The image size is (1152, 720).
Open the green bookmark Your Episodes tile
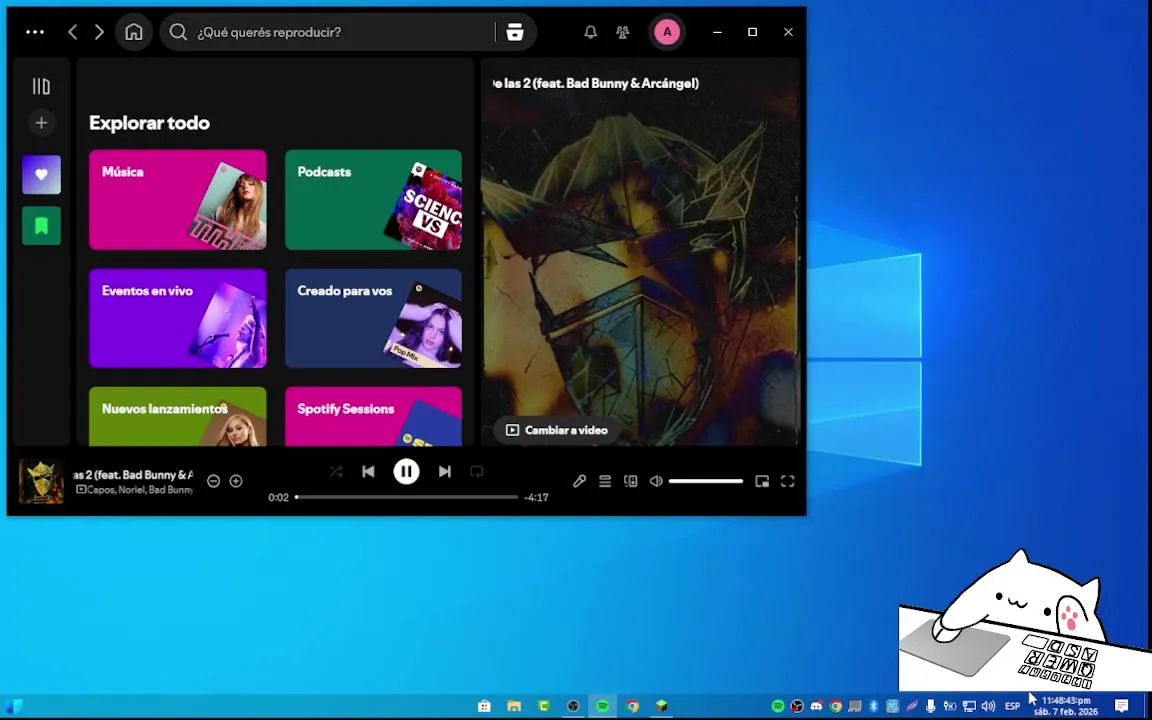click(41, 226)
